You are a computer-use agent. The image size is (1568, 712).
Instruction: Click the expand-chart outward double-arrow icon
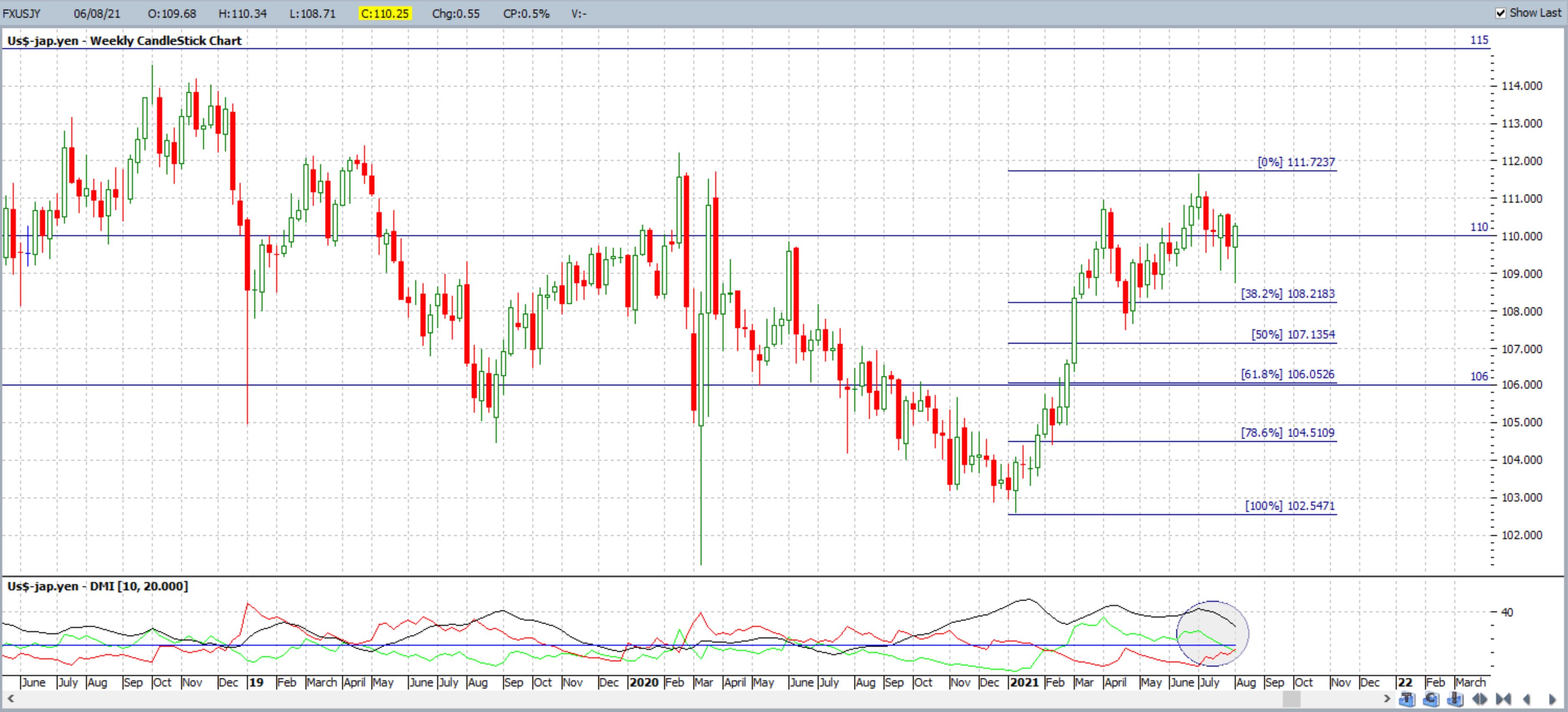1480,699
